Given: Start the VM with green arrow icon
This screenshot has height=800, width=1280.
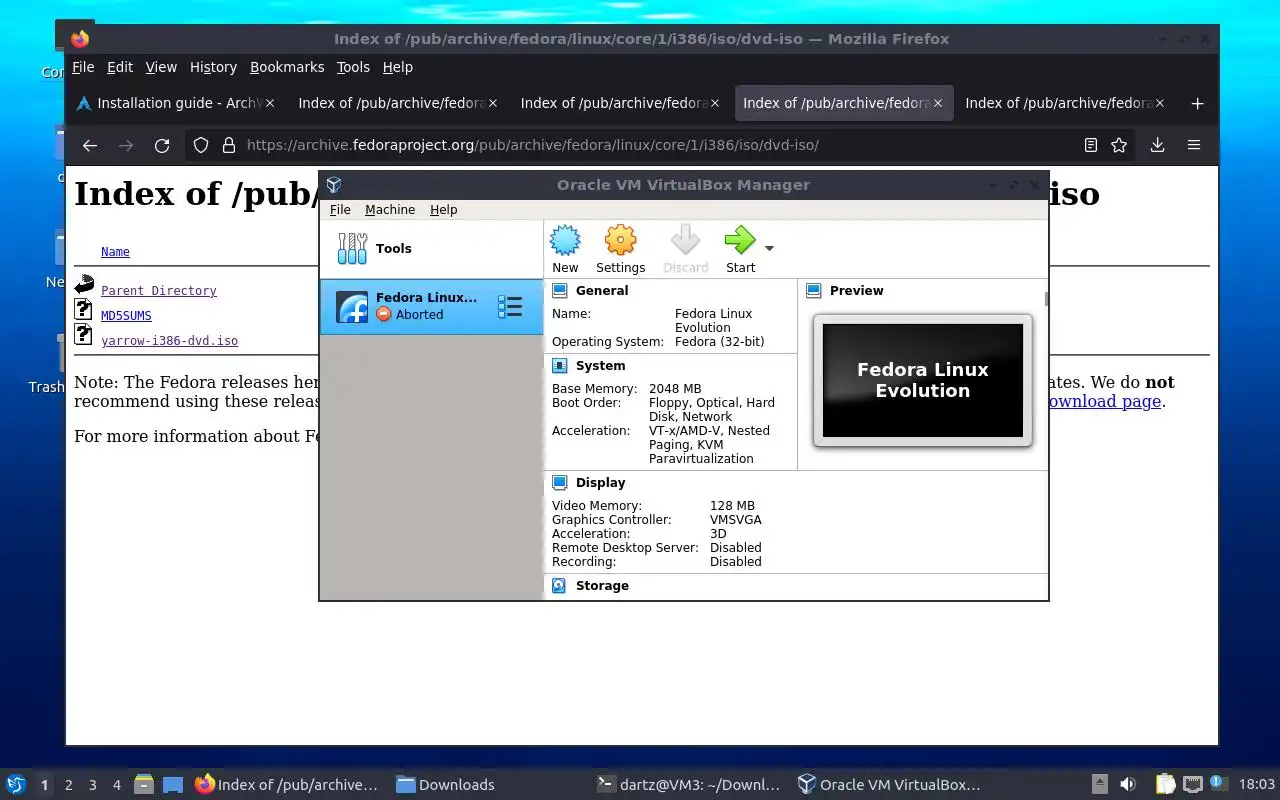Looking at the screenshot, I should [x=740, y=241].
